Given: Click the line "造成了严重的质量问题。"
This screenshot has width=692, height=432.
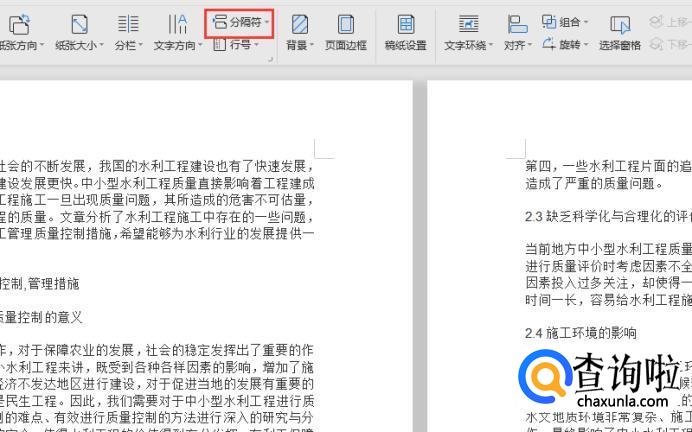Looking at the screenshot, I should tap(594, 184).
